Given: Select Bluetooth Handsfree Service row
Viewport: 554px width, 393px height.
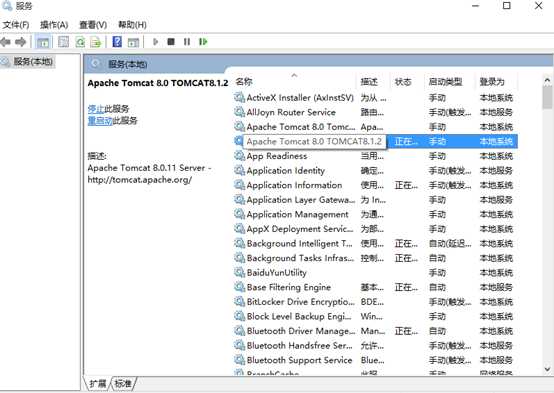Looking at the screenshot, I should [376, 345].
